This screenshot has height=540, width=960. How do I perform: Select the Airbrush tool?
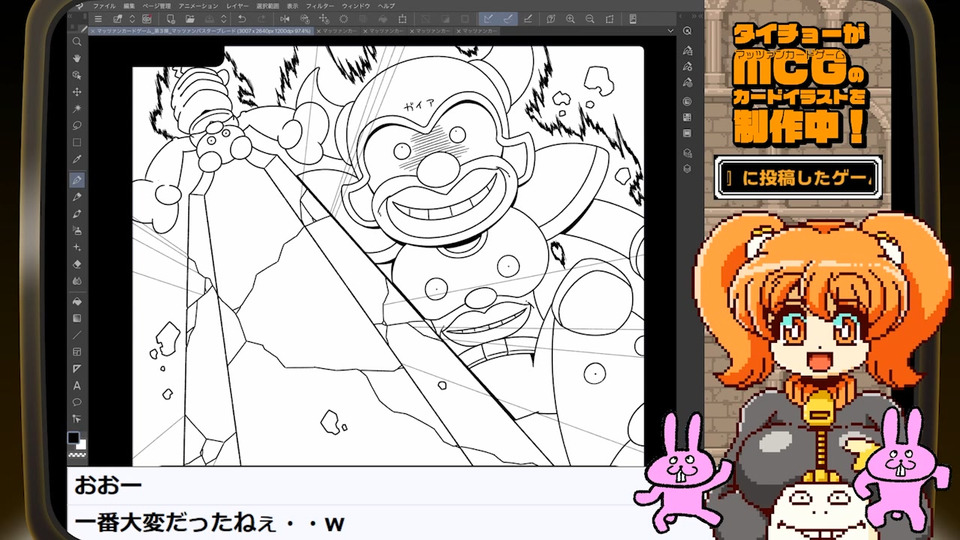(x=77, y=231)
